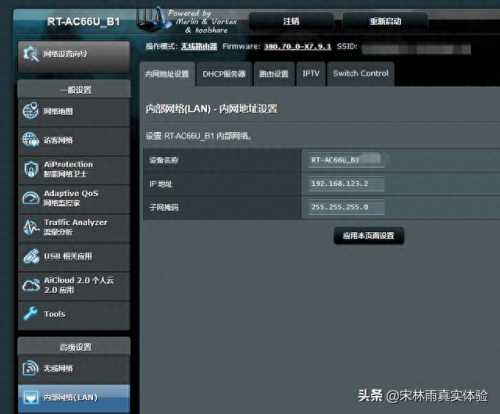Viewport: 500px width, 414px height.
Task: Click the 设备名称 input field
Action: tap(347, 160)
